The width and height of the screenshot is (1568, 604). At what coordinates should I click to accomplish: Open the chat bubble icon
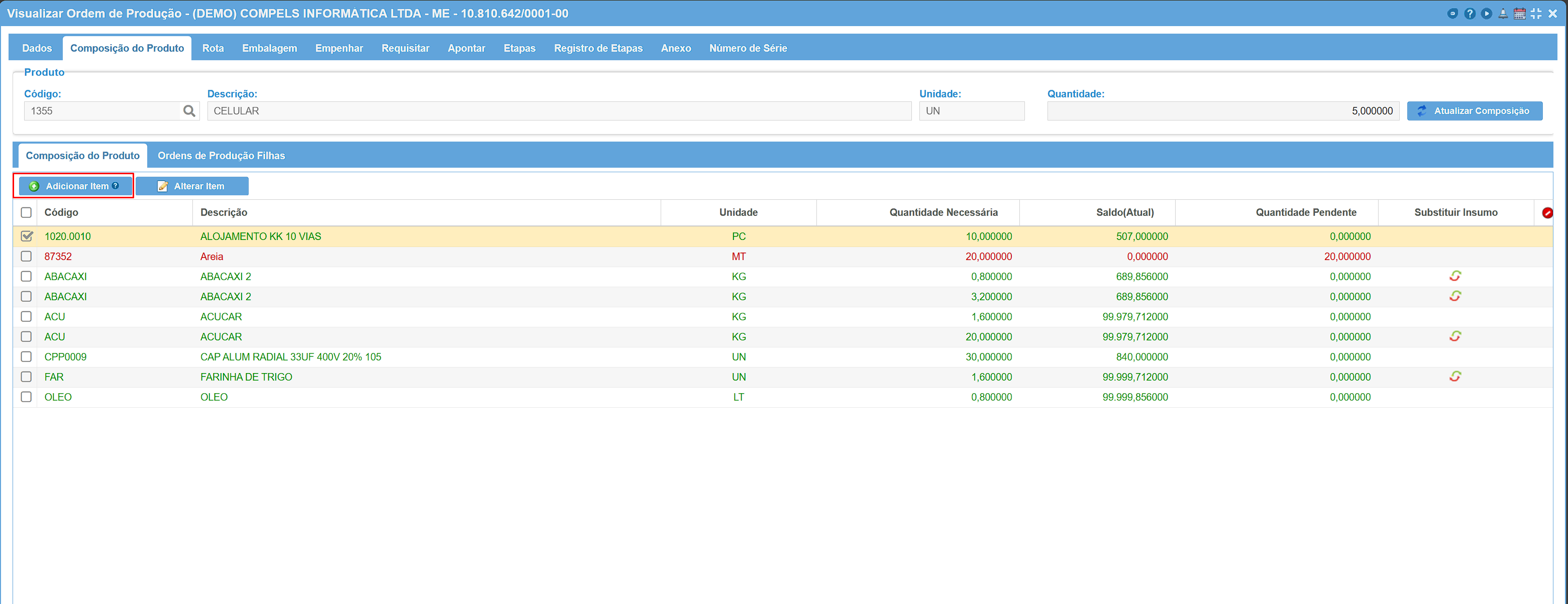point(1452,14)
